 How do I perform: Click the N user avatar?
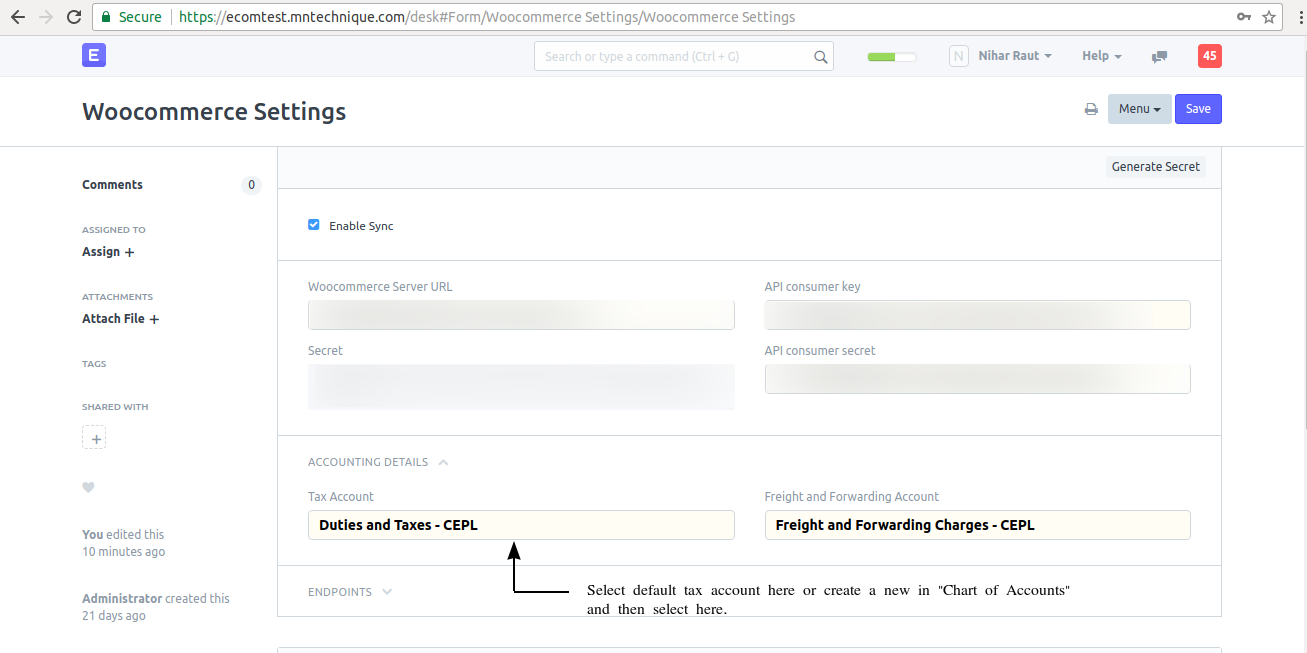(x=959, y=56)
